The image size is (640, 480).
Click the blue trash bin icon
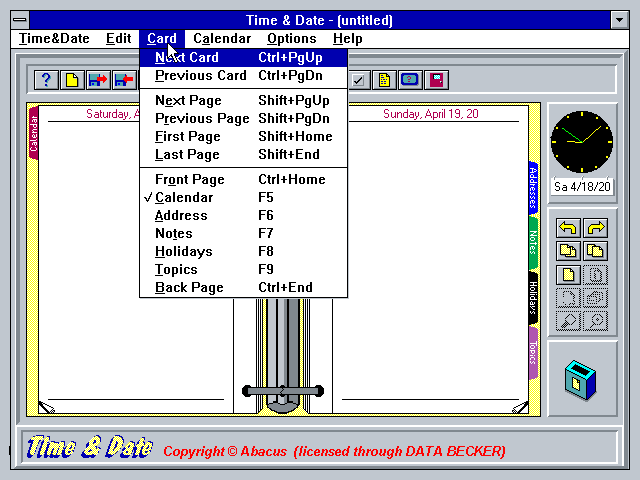pos(581,380)
